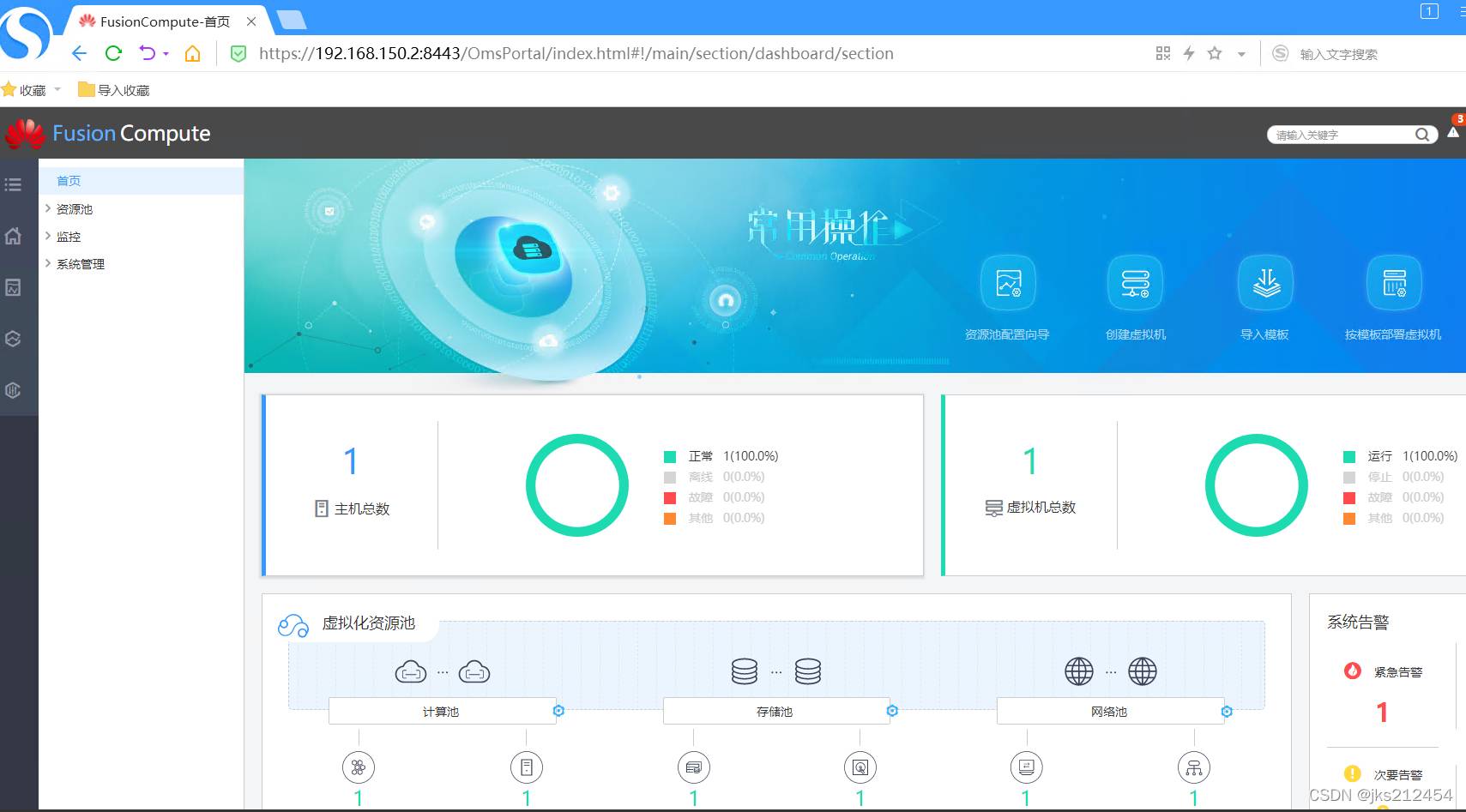The height and width of the screenshot is (812, 1466).
Task: Expand the 系统管理 tree node
Action: click(x=48, y=263)
